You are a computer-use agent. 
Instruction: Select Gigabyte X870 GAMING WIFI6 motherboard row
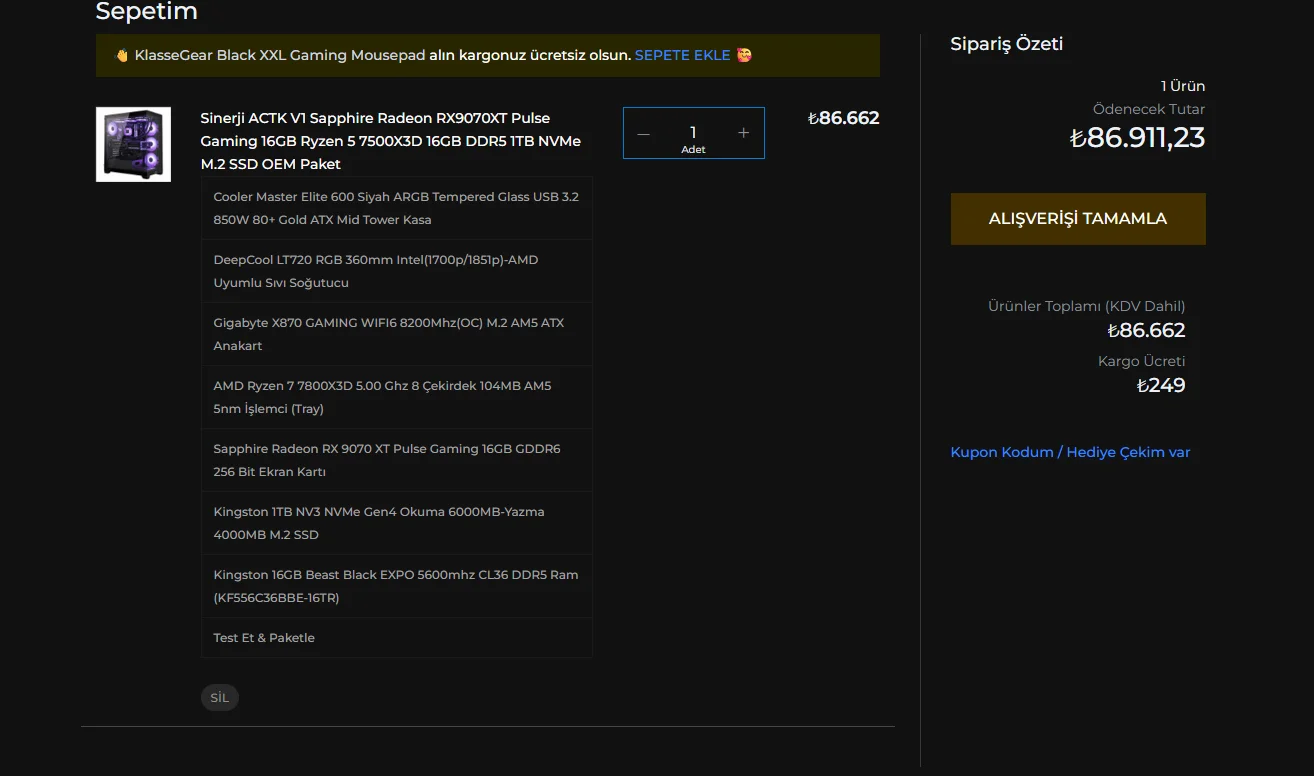[397, 334]
